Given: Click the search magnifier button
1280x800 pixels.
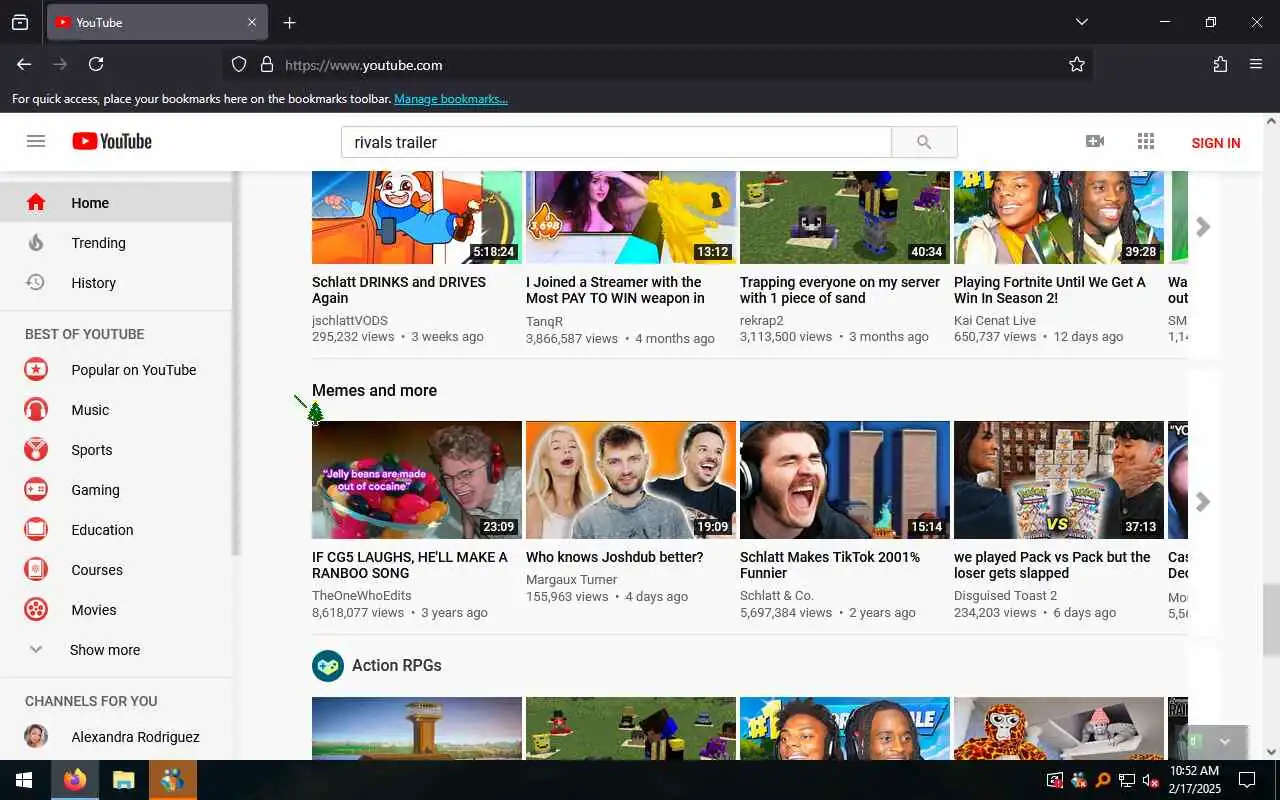Looking at the screenshot, I should [x=924, y=142].
